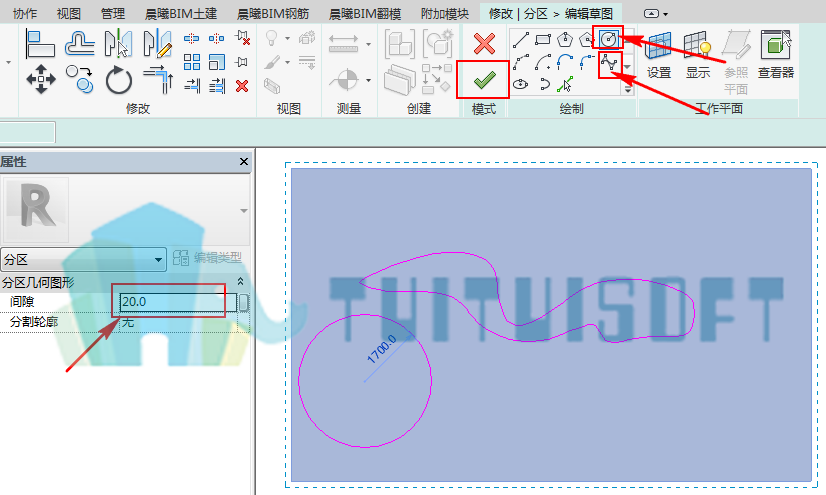The image size is (826, 495).
Task: Select the Offset tool
Action: [x=80, y=44]
